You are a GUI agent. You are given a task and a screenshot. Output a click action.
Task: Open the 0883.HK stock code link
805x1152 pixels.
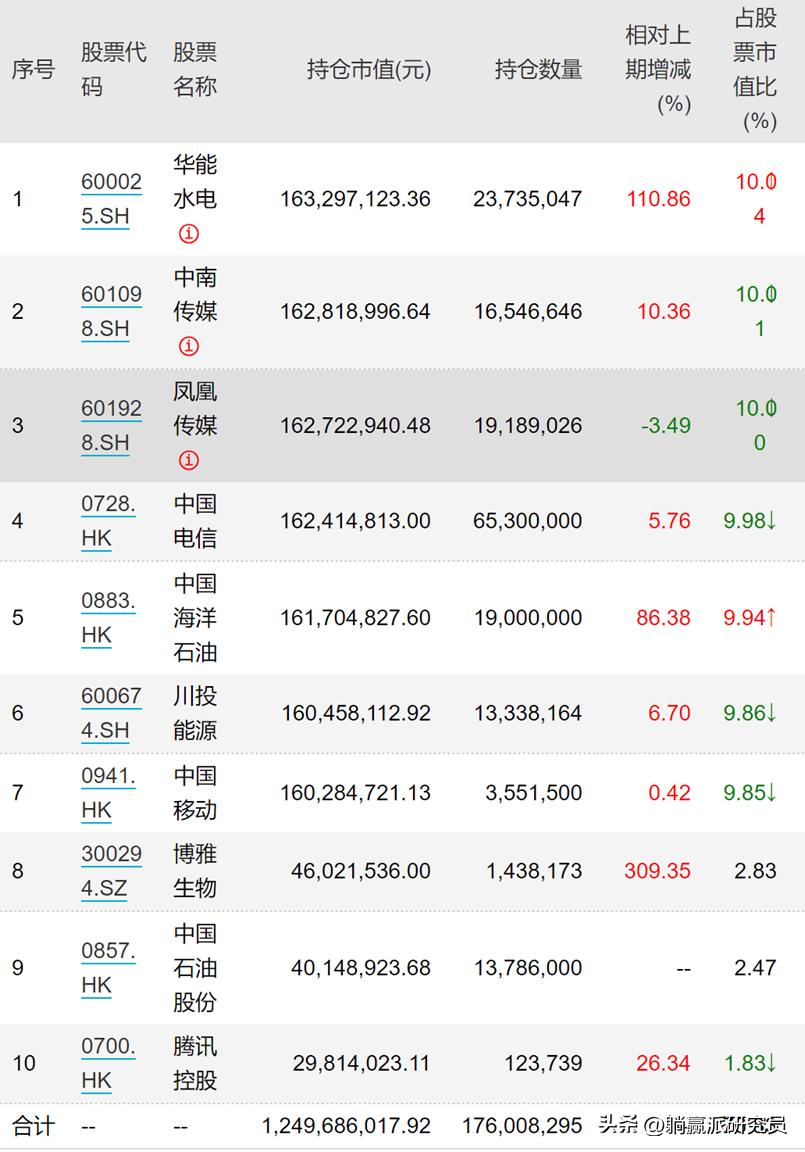point(107,617)
